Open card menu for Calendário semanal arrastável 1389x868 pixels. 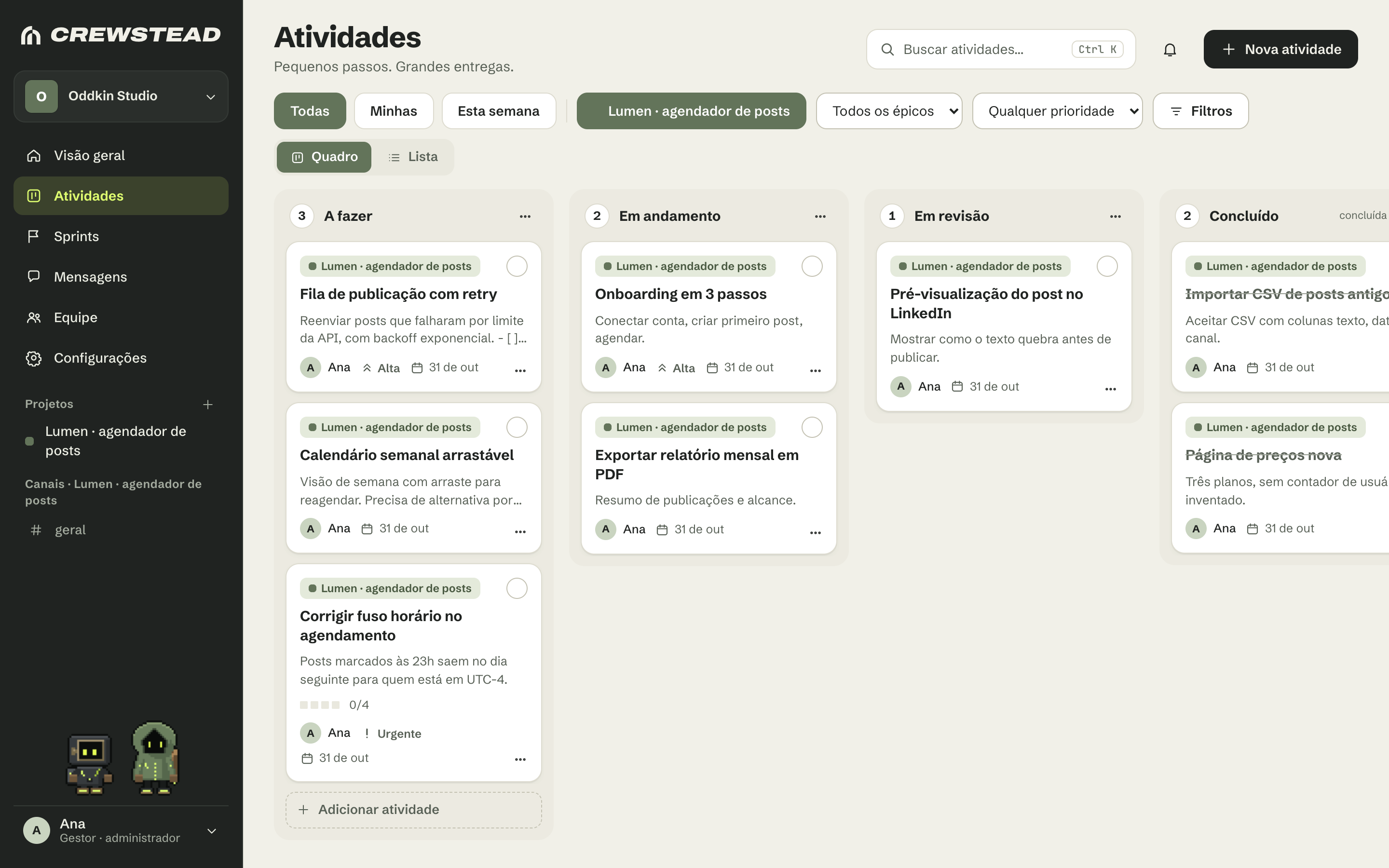tap(520, 531)
